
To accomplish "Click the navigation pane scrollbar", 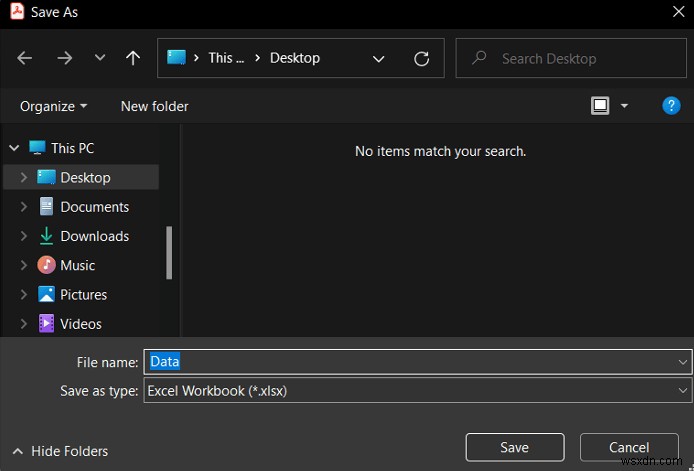I will (x=169, y=253).
